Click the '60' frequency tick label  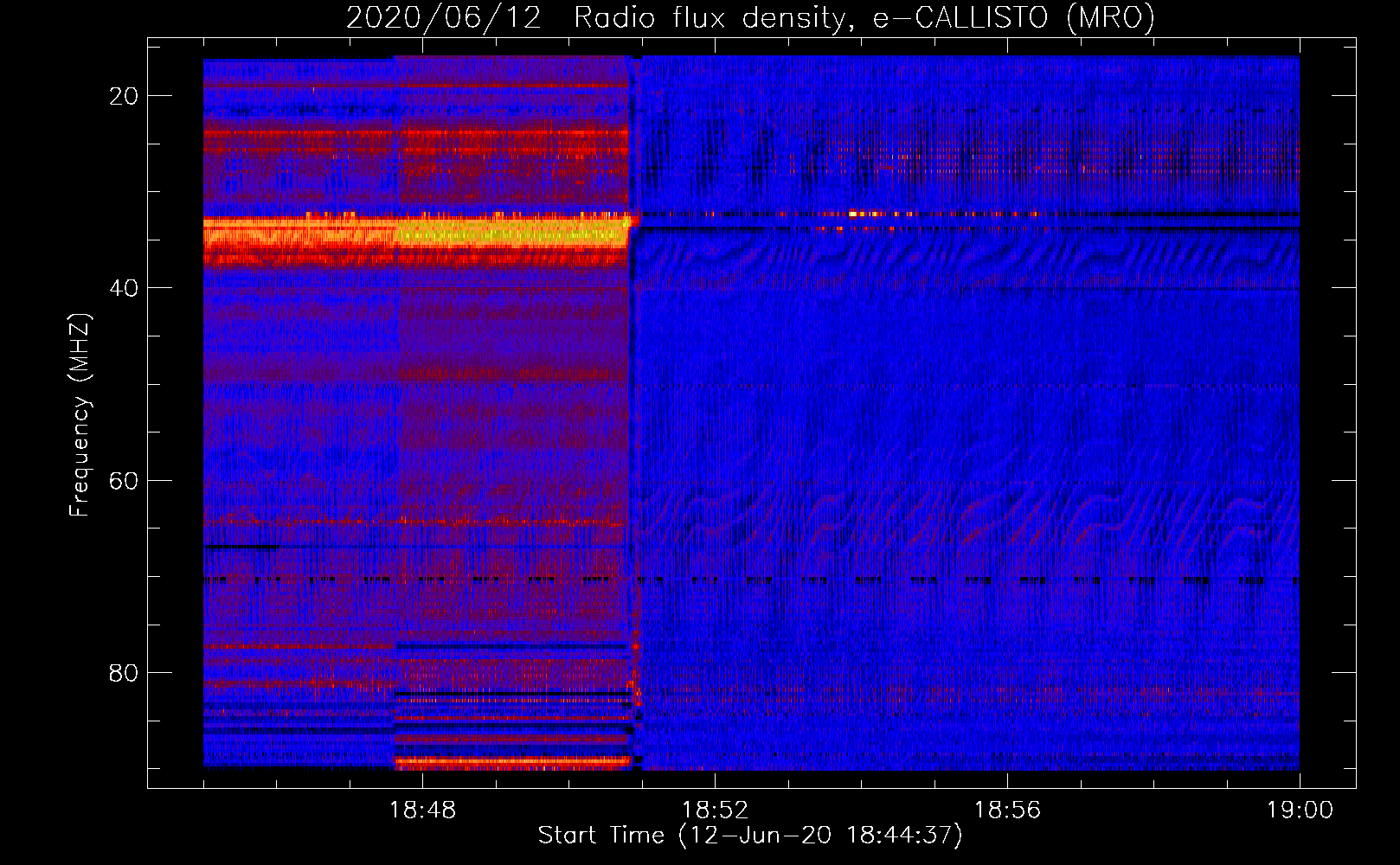[124, 480]
